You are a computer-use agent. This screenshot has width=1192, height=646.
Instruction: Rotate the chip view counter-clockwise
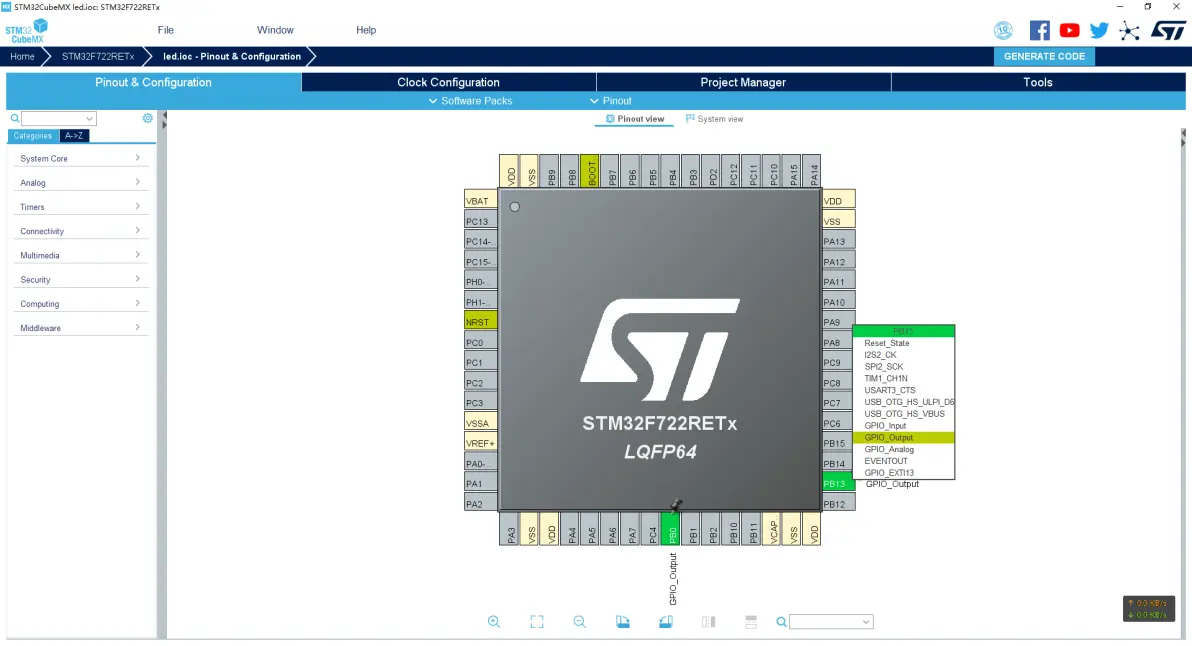coord(666,622)
